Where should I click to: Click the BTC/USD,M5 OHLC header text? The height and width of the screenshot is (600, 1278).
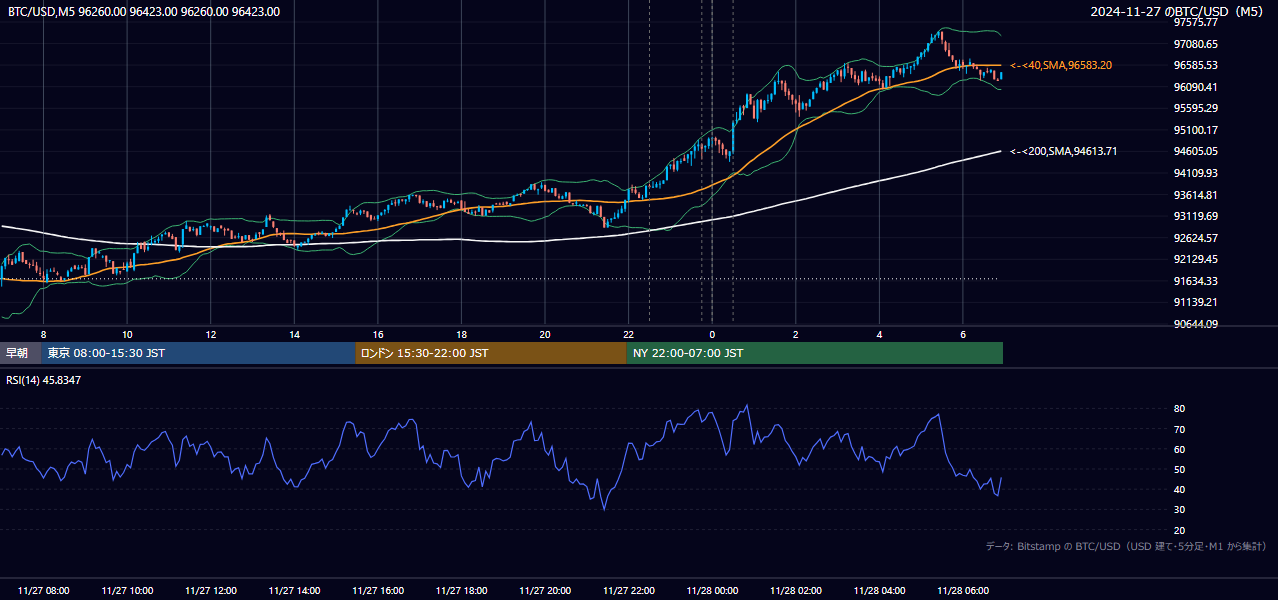(x=144, y=12)
